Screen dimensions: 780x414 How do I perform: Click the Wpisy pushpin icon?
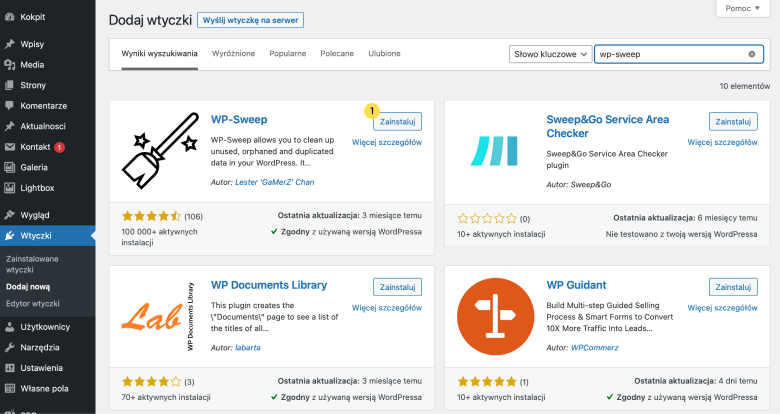[9, 44]
